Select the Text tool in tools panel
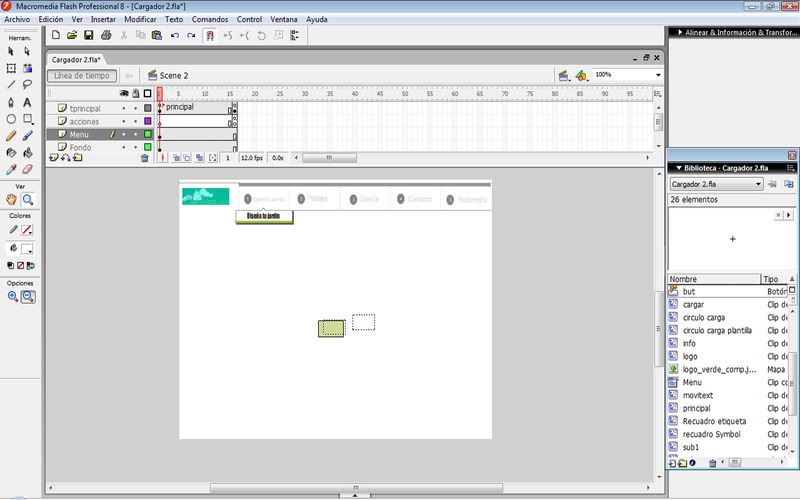Screen dimensions: 800x500 (x=27, y=102)
